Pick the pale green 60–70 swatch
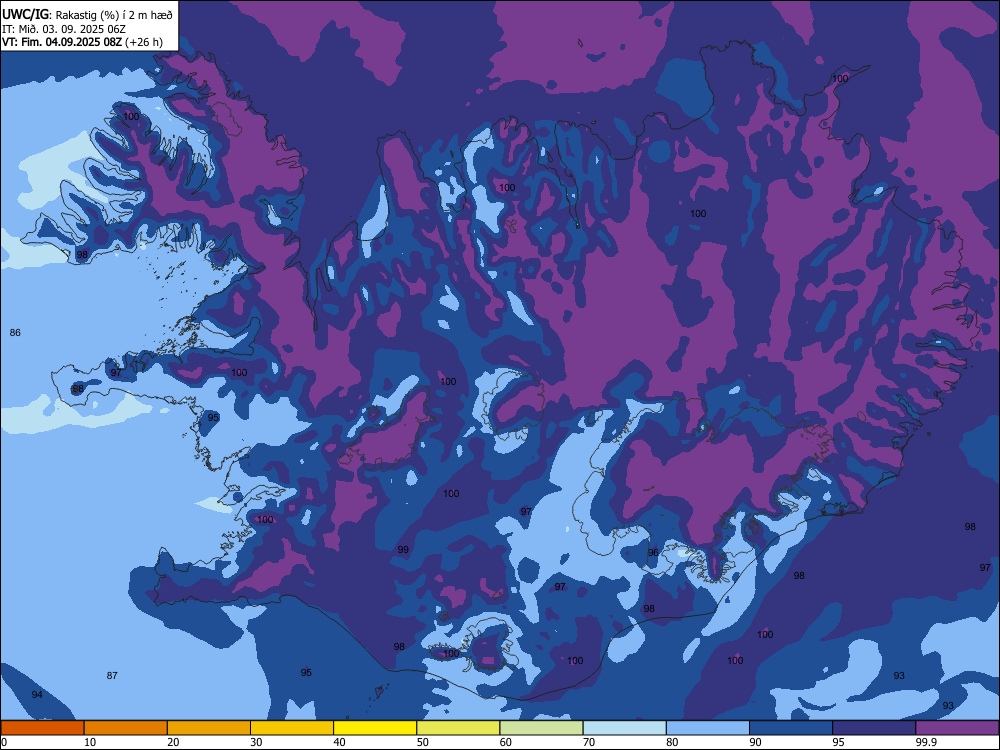Viewport: 1000px width, 750px height. (541, 728)
